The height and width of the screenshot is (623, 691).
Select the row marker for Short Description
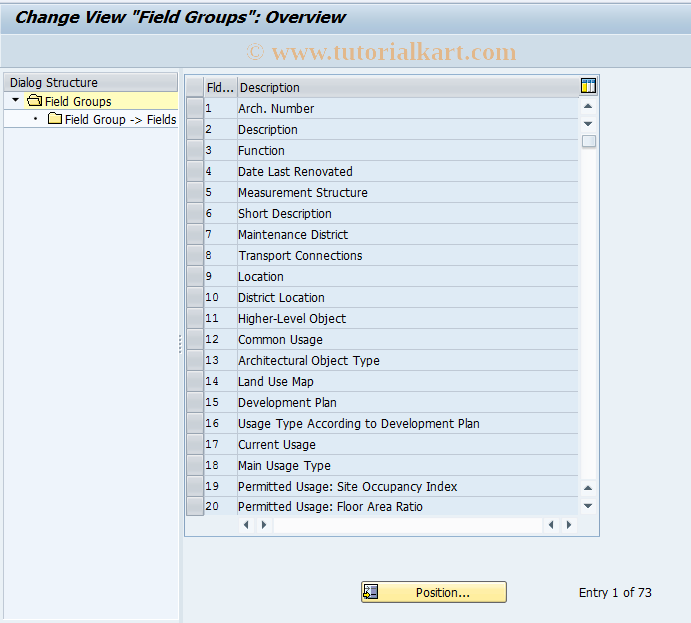tap(195, 213)
